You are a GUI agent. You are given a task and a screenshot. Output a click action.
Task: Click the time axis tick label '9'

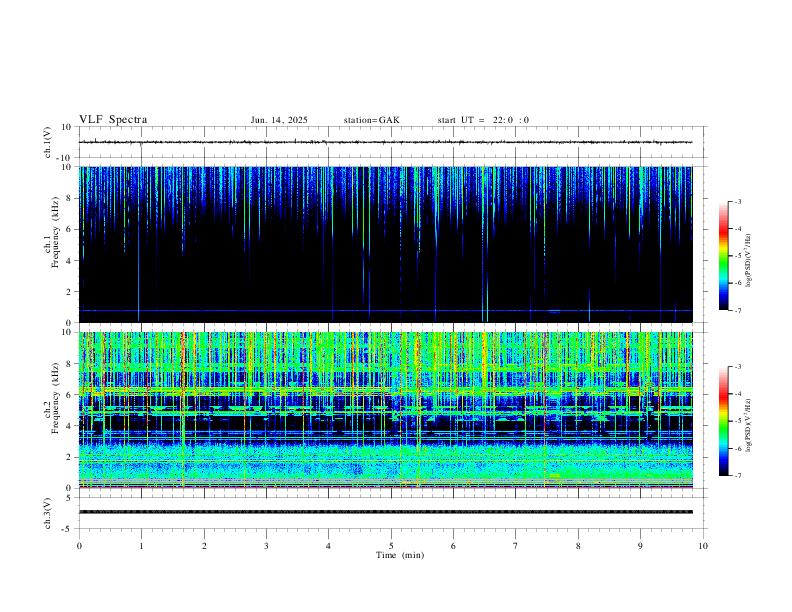tap(640, 546)
